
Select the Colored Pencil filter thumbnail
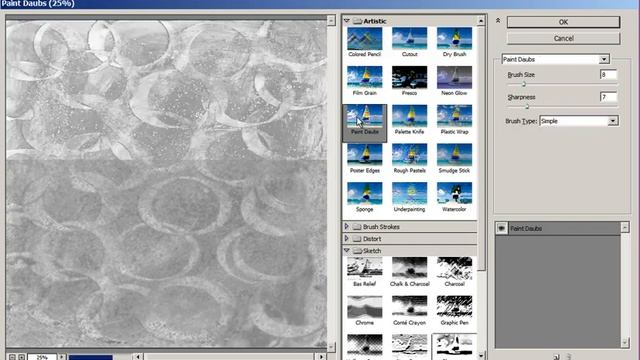(x=364, y=39)
